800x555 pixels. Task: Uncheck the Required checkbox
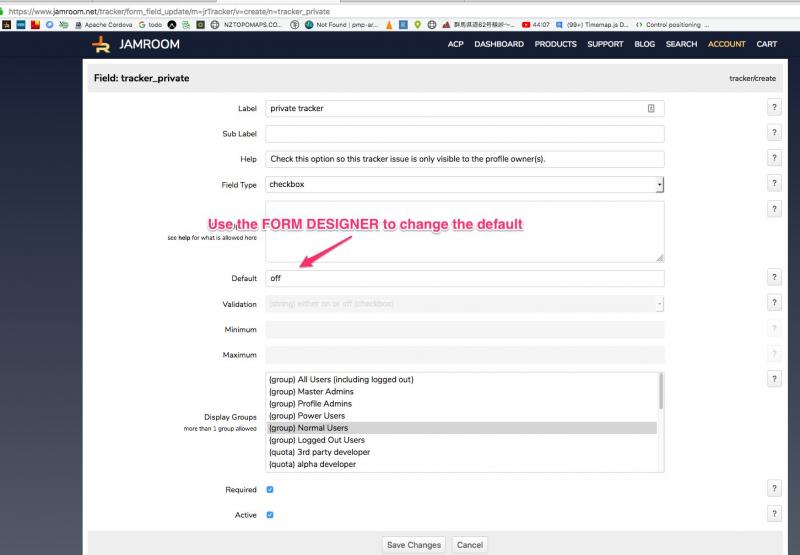coord(270,490)
